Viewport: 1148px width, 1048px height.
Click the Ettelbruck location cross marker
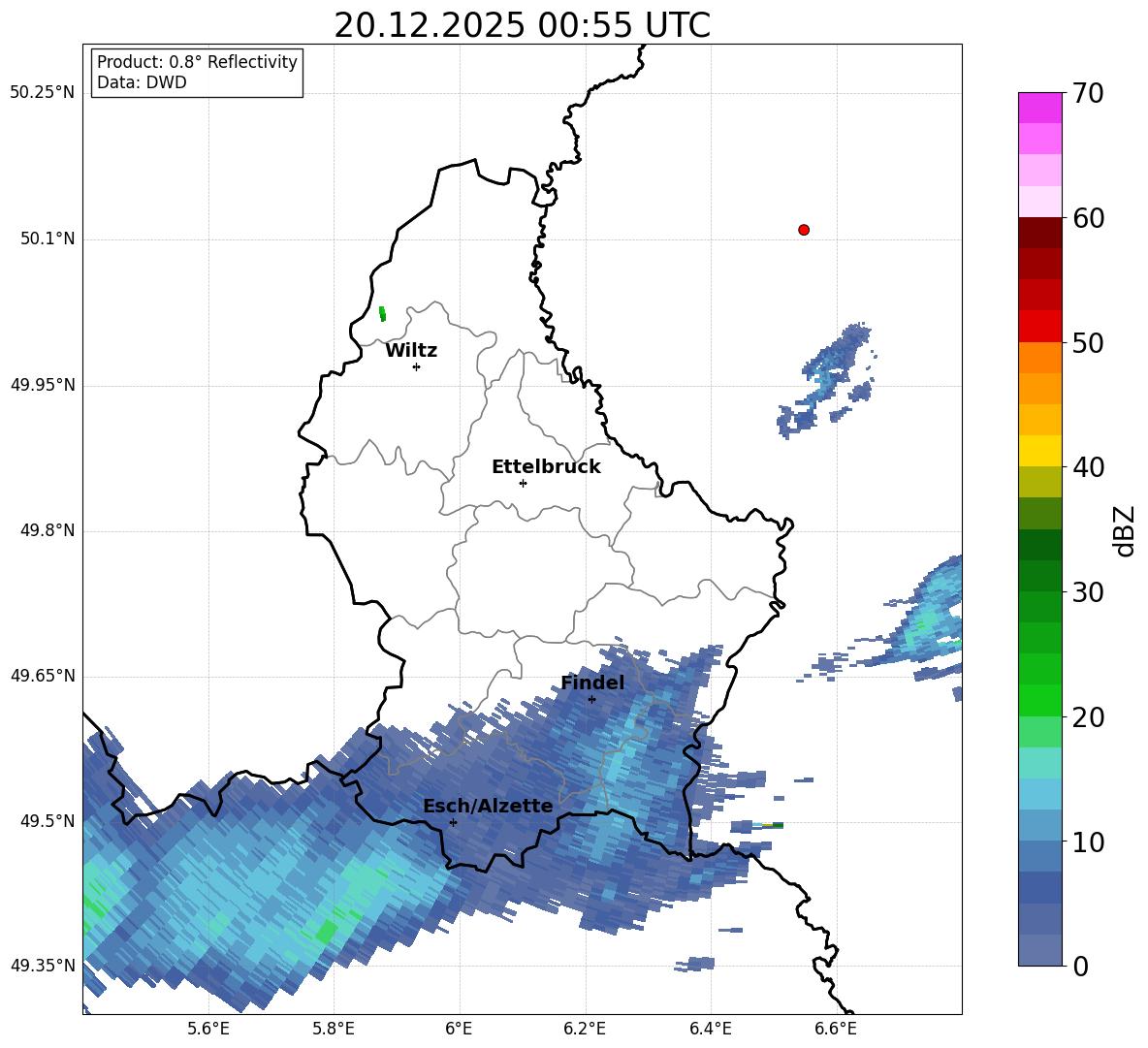[523, 483]
